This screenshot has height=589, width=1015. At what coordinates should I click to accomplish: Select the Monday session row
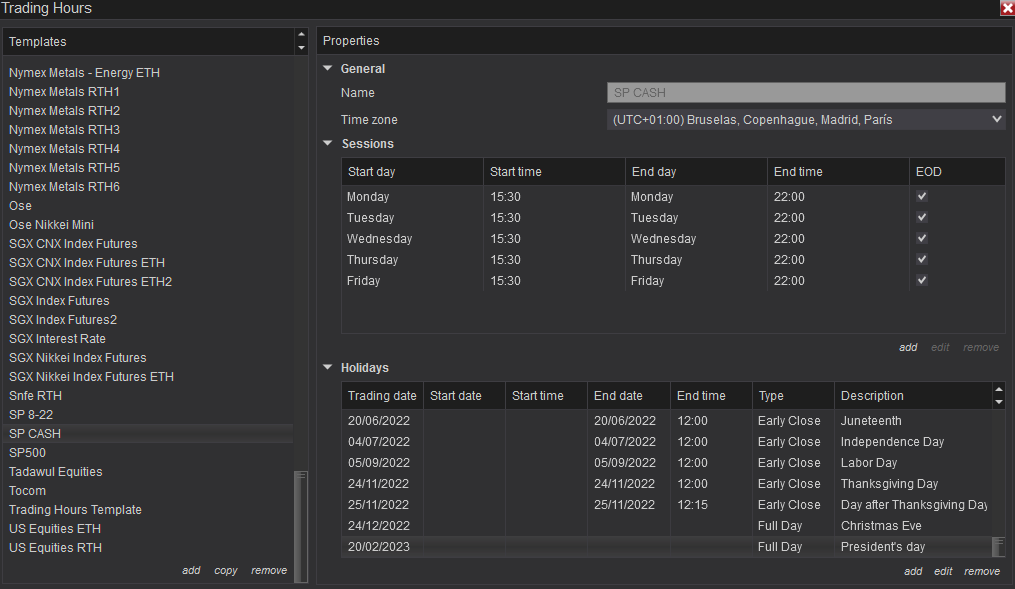(x=673, y=197)
